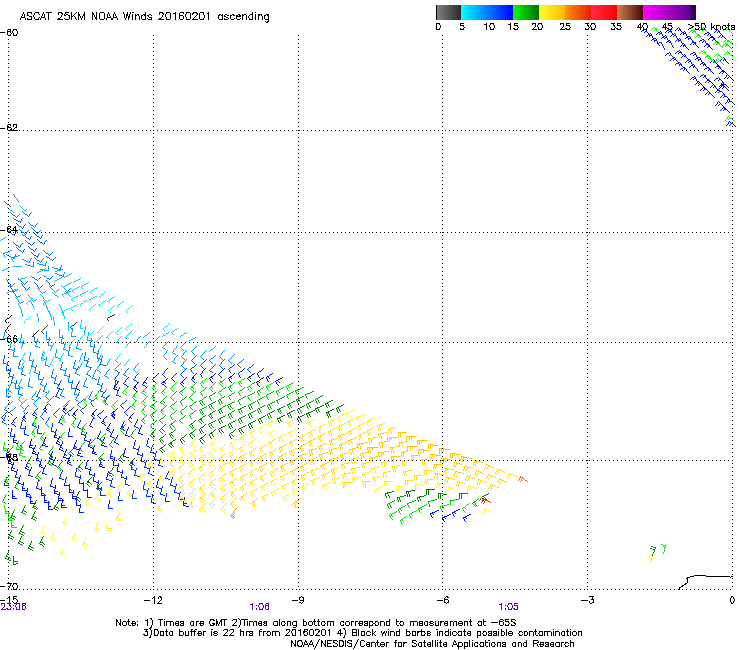The height and width of the screenshot is (650, 740).
Task: Click the legend tick label 10
Action: [x=489, y=27]
